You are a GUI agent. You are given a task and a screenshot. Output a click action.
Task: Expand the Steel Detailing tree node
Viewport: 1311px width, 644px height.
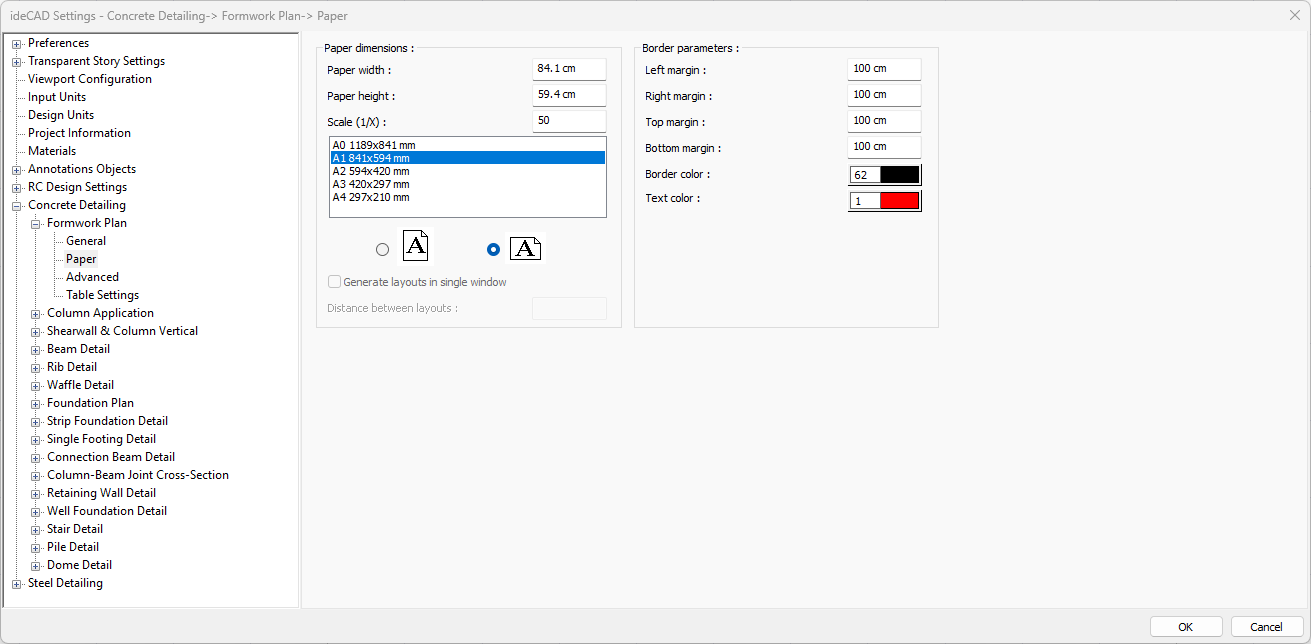[x=16, y=584]
